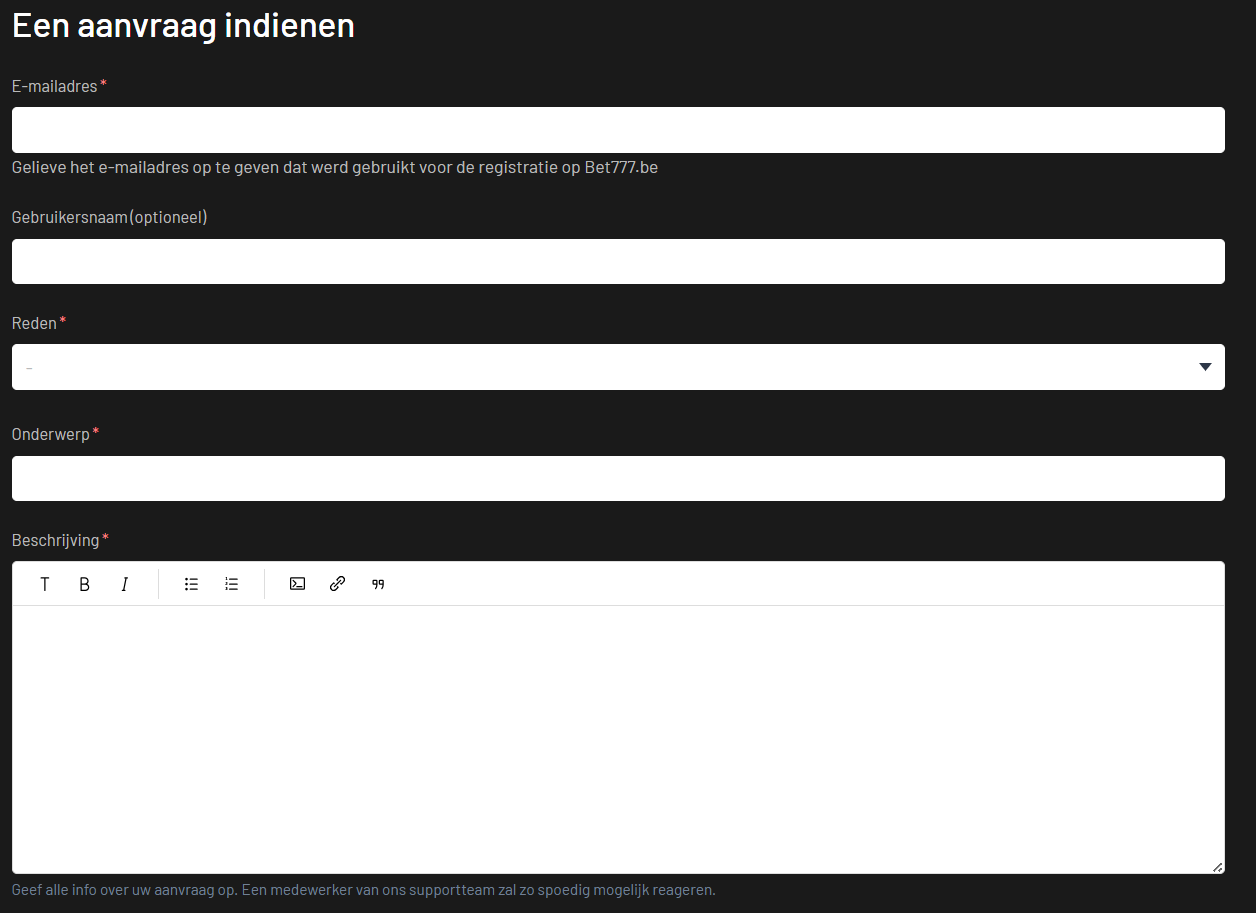Open the text style (T) formatting option

45,584
